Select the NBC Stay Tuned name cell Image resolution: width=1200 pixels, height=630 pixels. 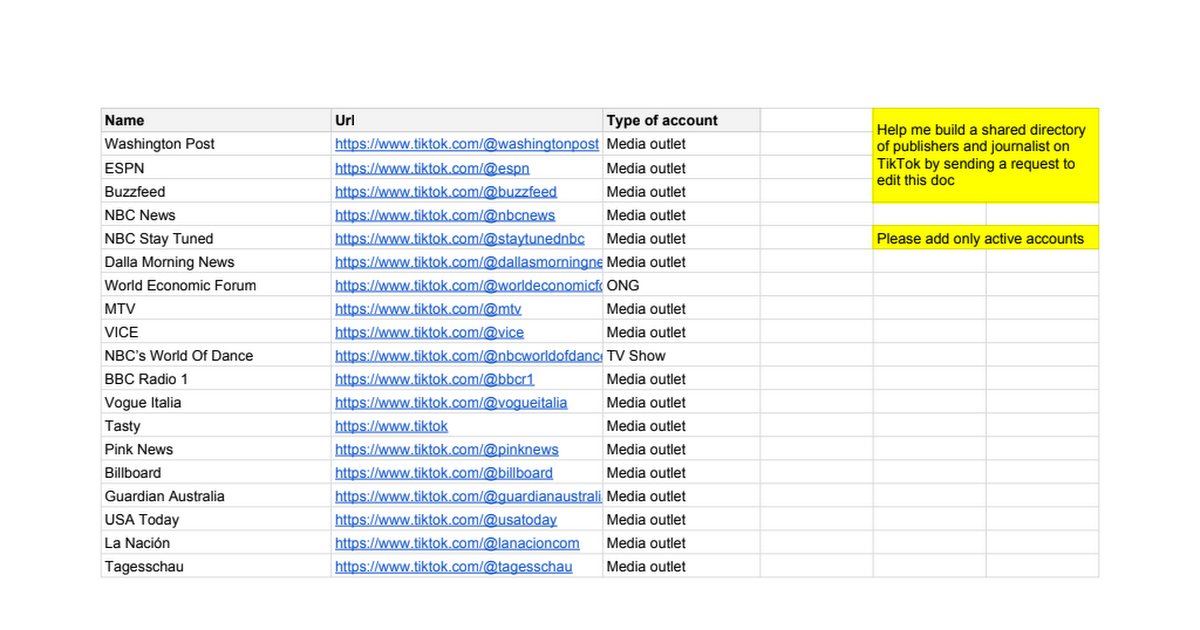click(x=216, y=238)
